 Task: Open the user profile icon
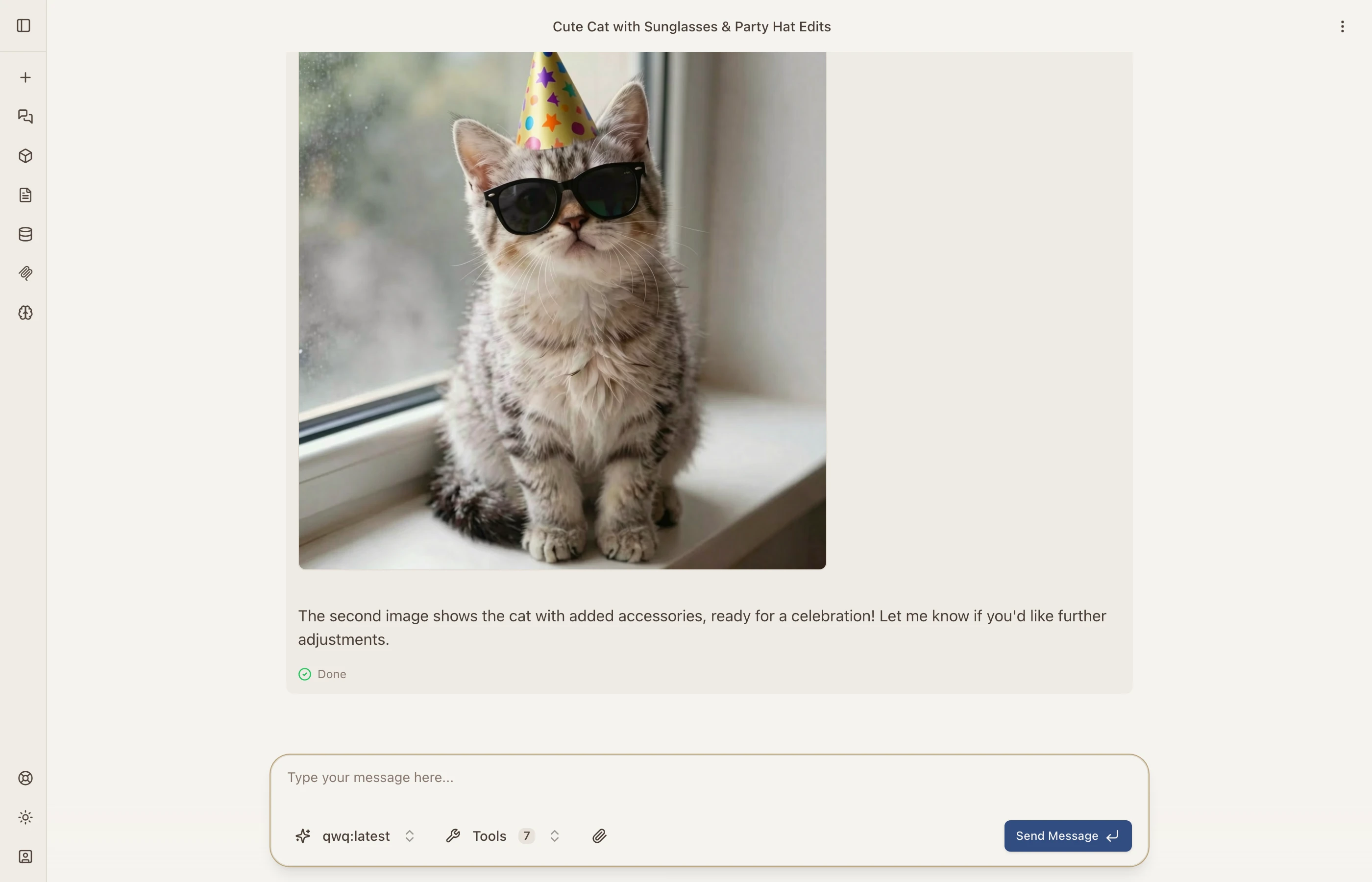pyautogui.click(x=25, y=856)
